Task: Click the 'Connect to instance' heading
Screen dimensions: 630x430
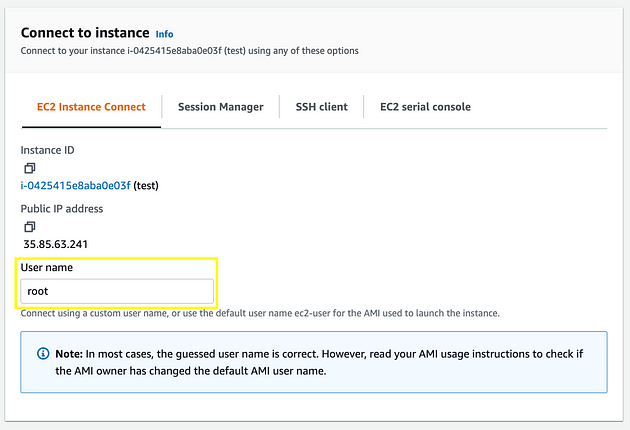Action: point(85,33)
